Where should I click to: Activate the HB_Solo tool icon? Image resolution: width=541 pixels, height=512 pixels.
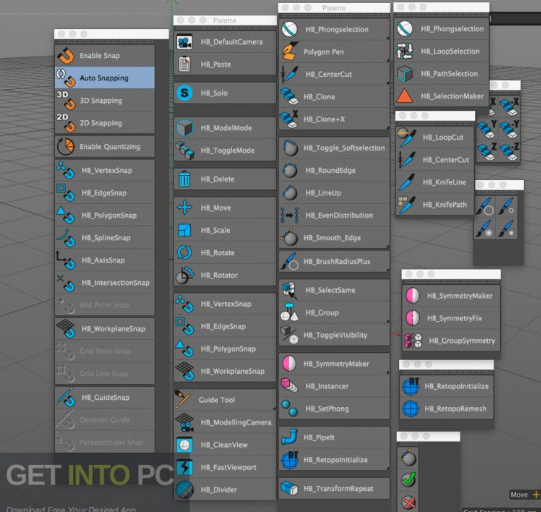(185, 93)
